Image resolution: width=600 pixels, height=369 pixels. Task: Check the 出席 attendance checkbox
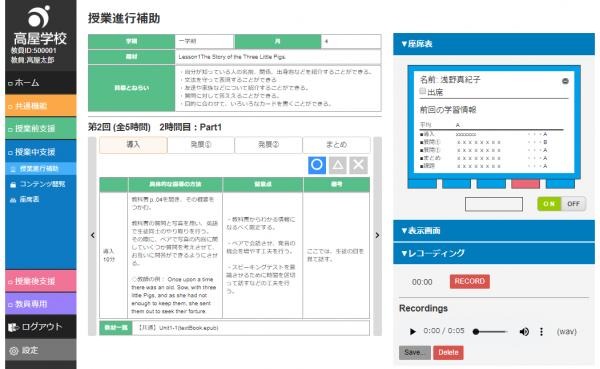click(x=422, y=91)
